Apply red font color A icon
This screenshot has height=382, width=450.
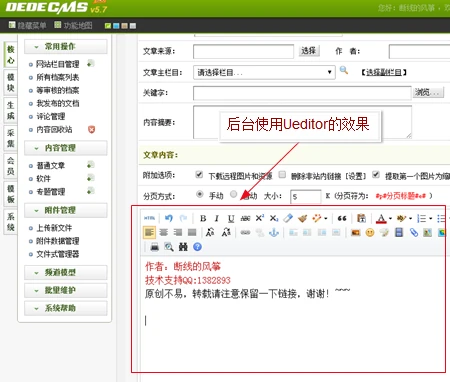point(381,219)
